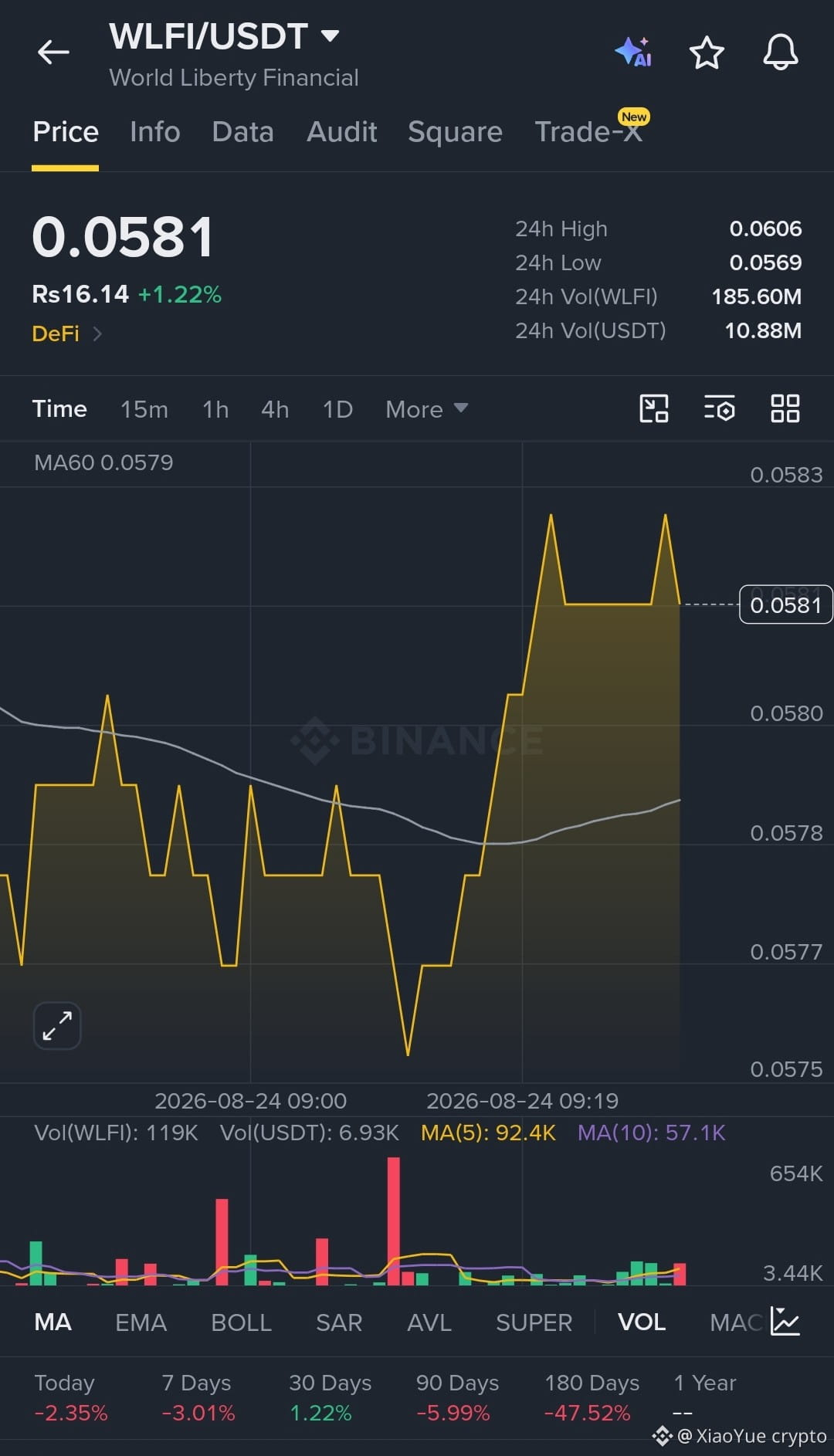Open price alert bell icon

pos(781,52)
